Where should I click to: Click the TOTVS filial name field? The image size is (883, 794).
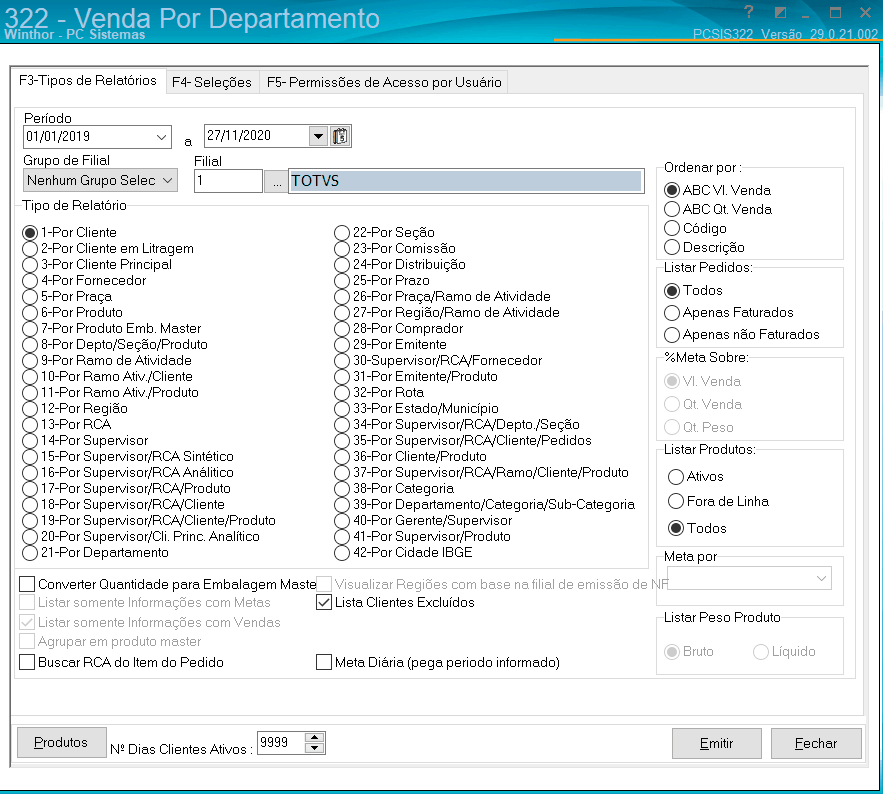click(x=466, y=181)
